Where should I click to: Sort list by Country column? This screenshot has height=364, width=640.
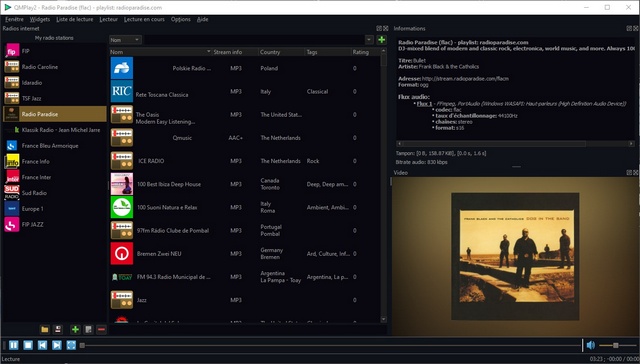282,52
